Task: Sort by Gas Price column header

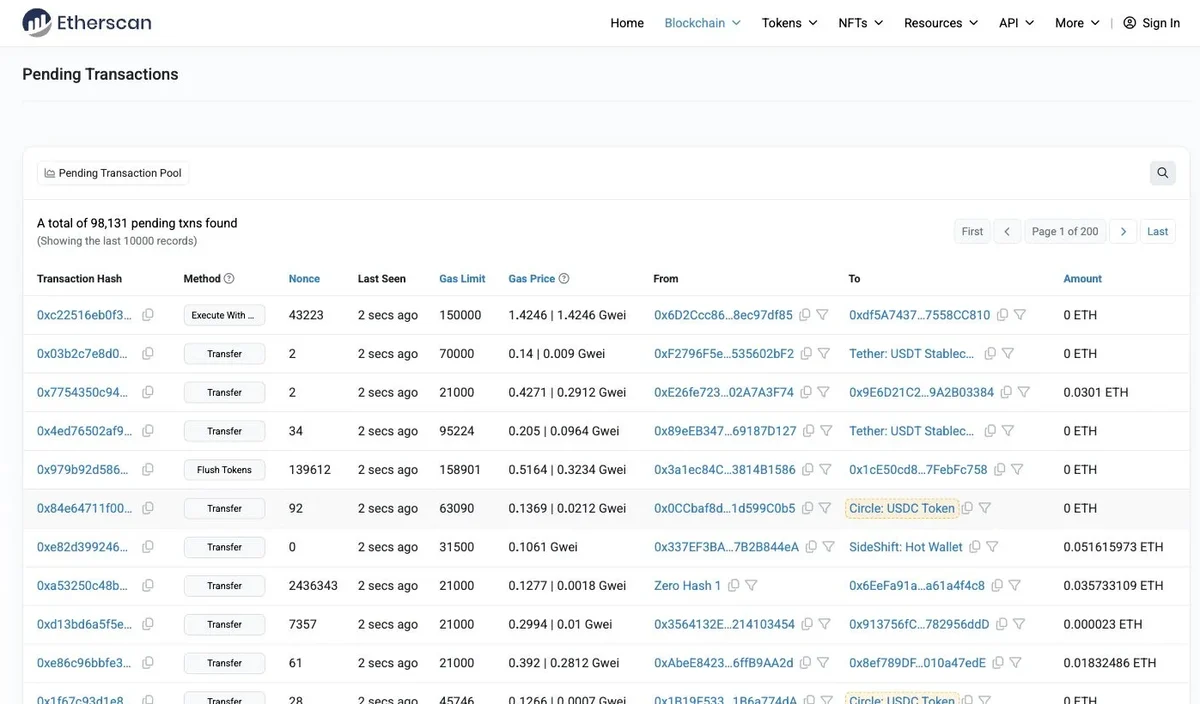Action: [531, 279]
